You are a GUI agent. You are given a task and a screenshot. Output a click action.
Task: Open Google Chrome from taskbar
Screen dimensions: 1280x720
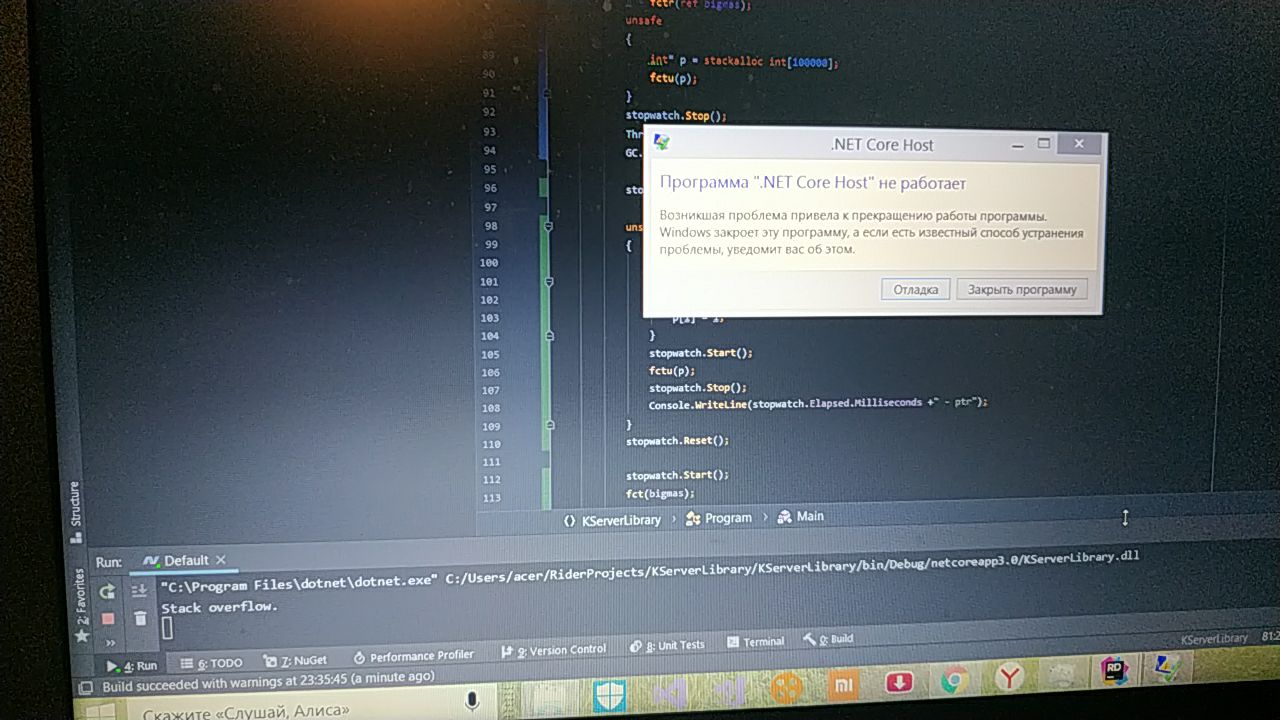(x=955, y=681)
